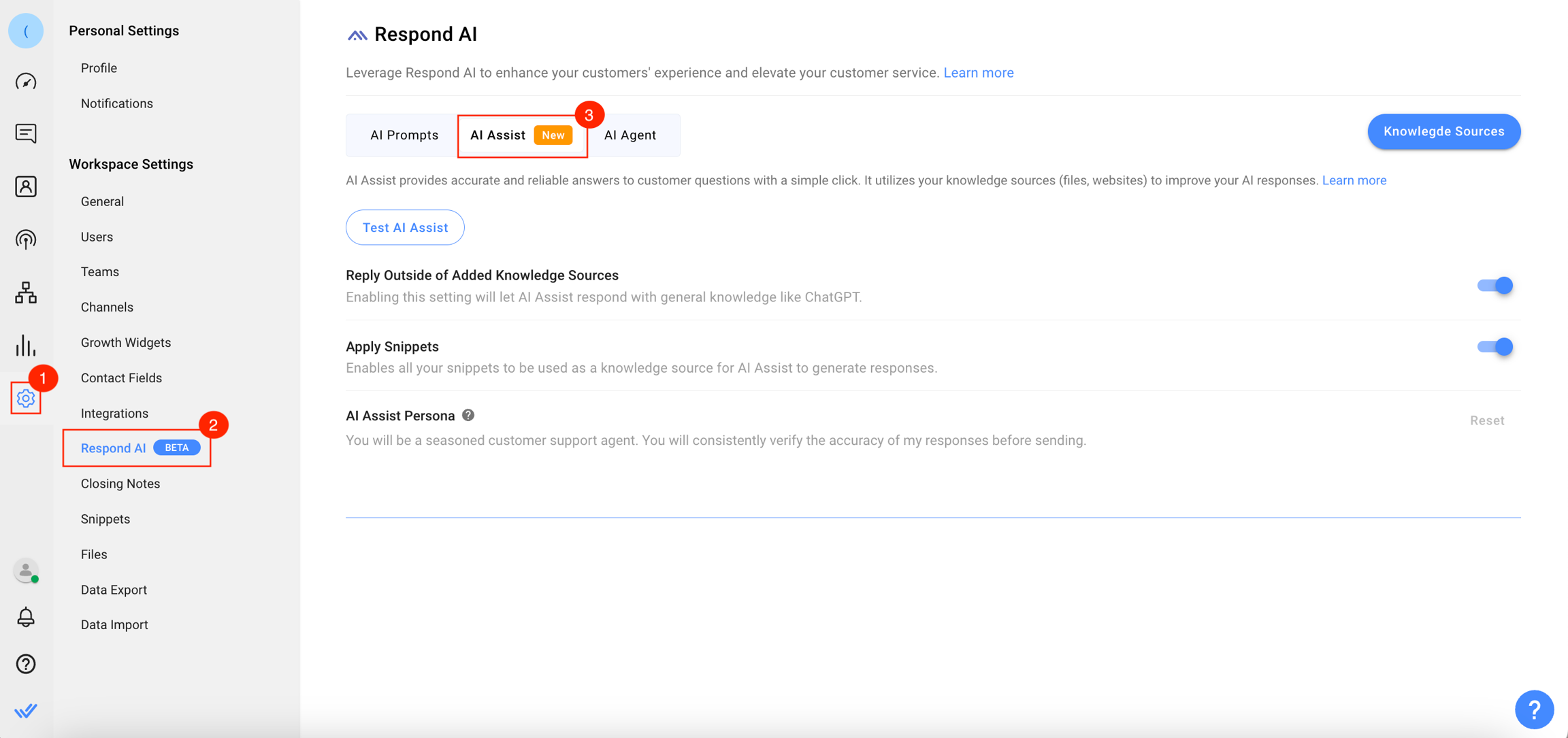Switch to the AI Agent tab
The width and height of the screenshot is (1568, 738).
pyautogui.click(x=630, y=135)
